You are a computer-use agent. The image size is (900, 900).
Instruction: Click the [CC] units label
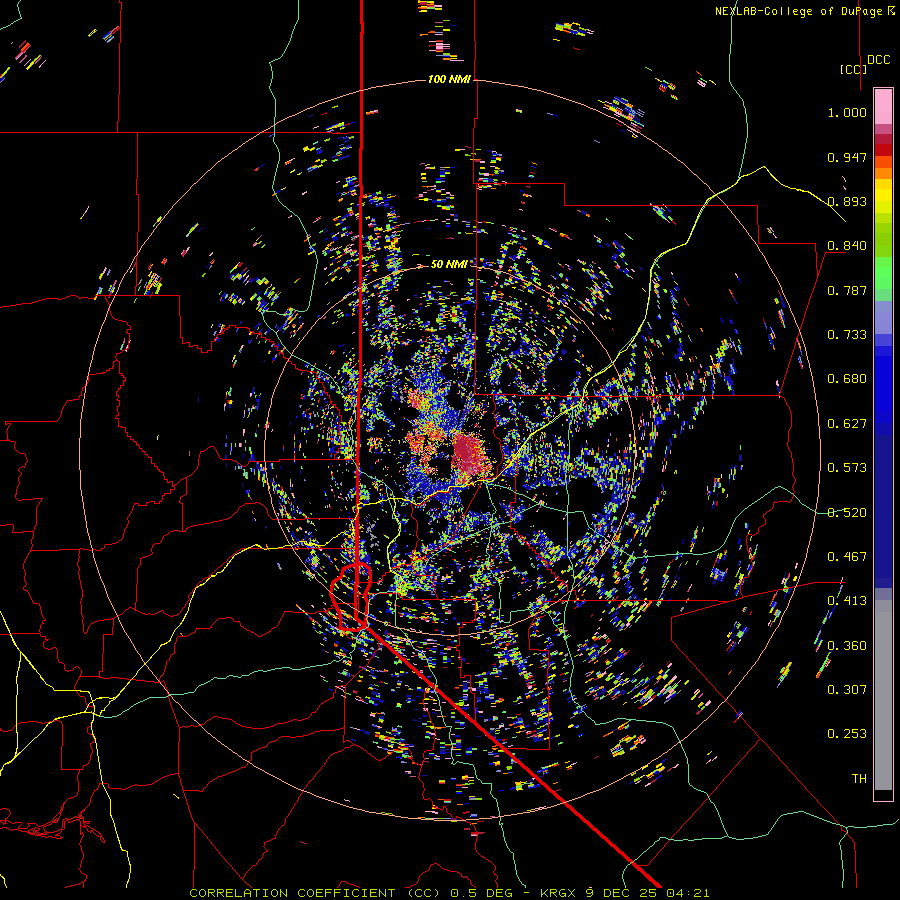point(853,69)
